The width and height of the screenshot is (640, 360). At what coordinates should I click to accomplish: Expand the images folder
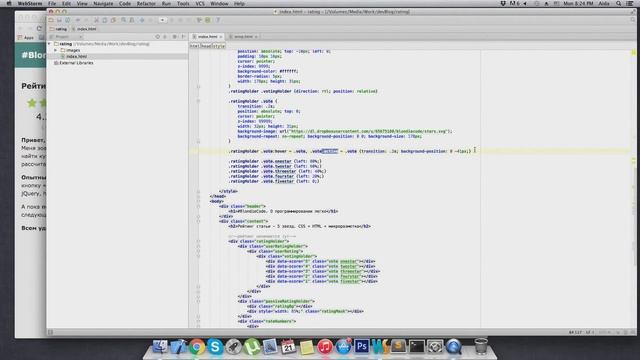pyautogui.click(x=56, y=50)
